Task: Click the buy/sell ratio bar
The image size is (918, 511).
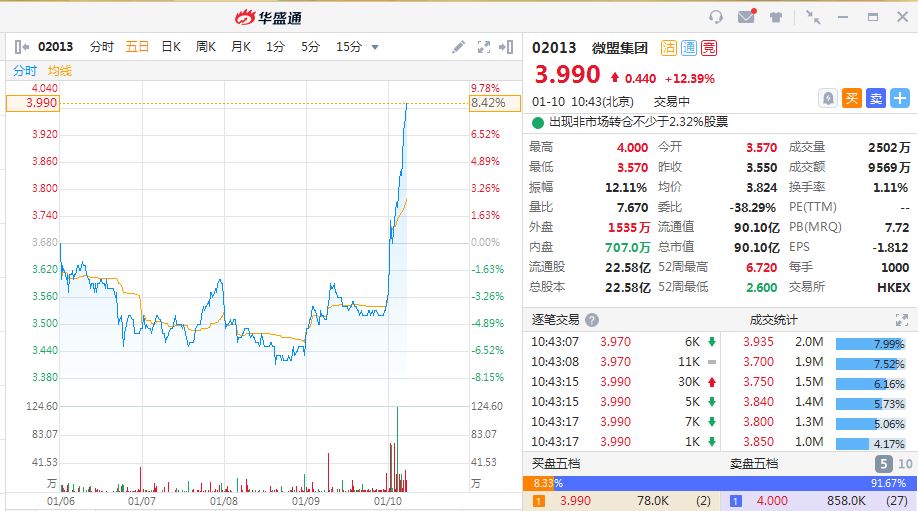Action: tap(720, 482)
